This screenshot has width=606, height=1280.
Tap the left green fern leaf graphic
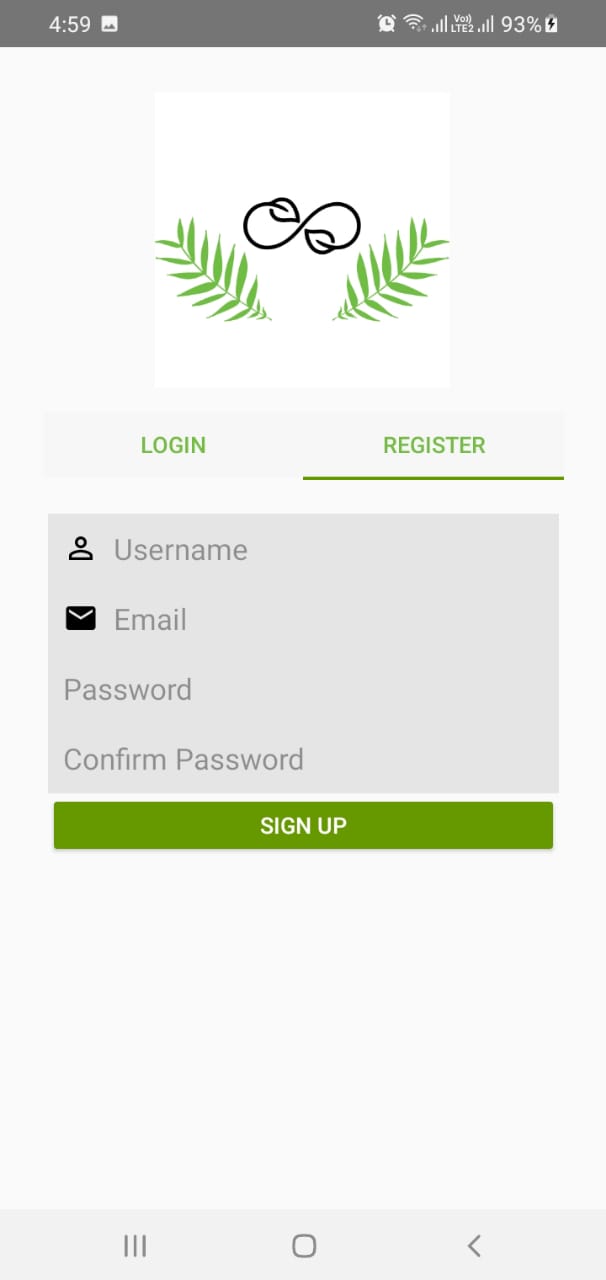click(x=213, y=270)
